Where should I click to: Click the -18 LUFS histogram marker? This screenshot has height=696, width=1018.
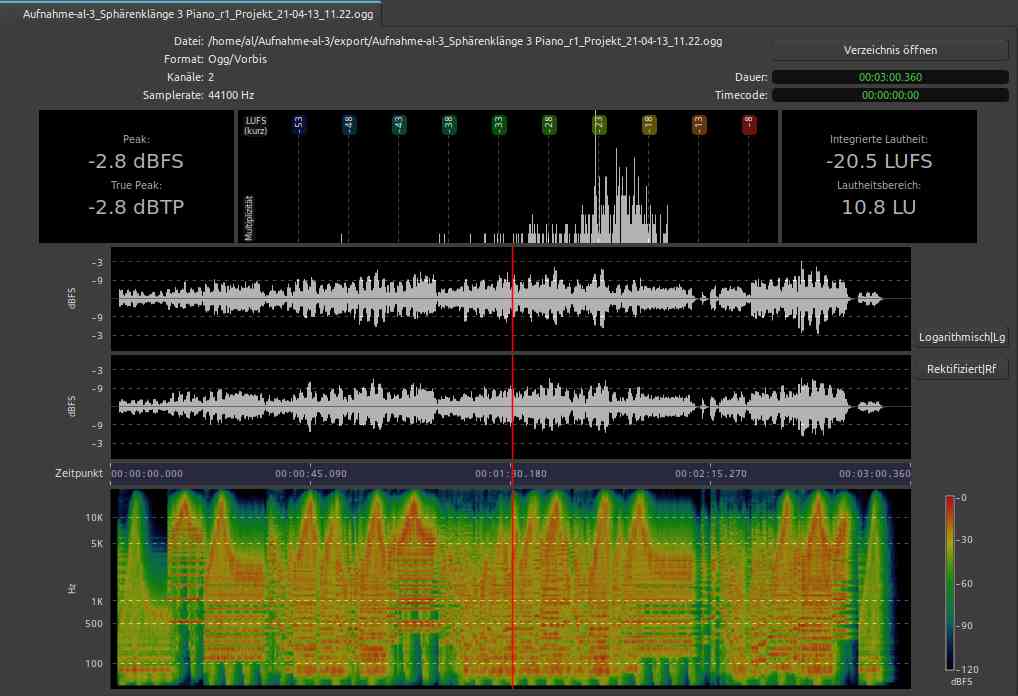coord(649,124)
